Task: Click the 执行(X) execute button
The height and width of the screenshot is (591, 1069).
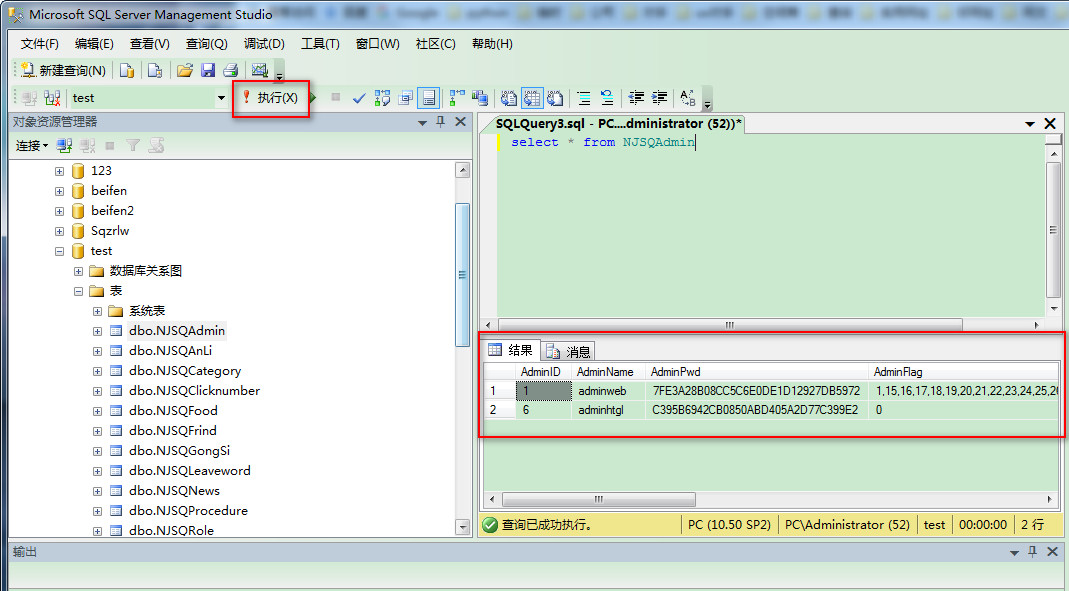Action: 270,98
